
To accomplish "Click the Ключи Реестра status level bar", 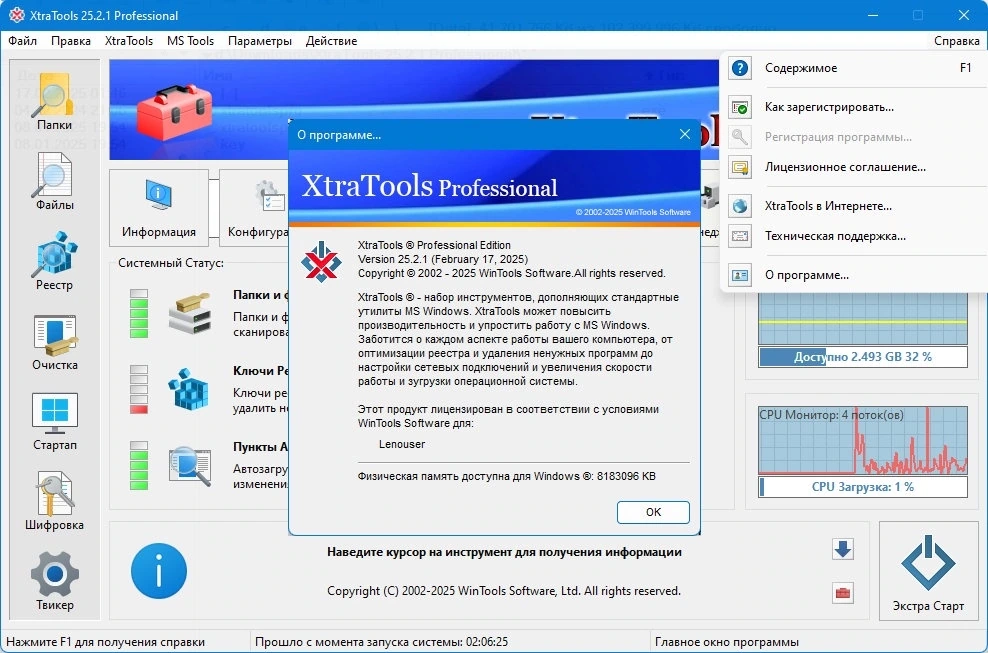I will click(x=139, y=390).
